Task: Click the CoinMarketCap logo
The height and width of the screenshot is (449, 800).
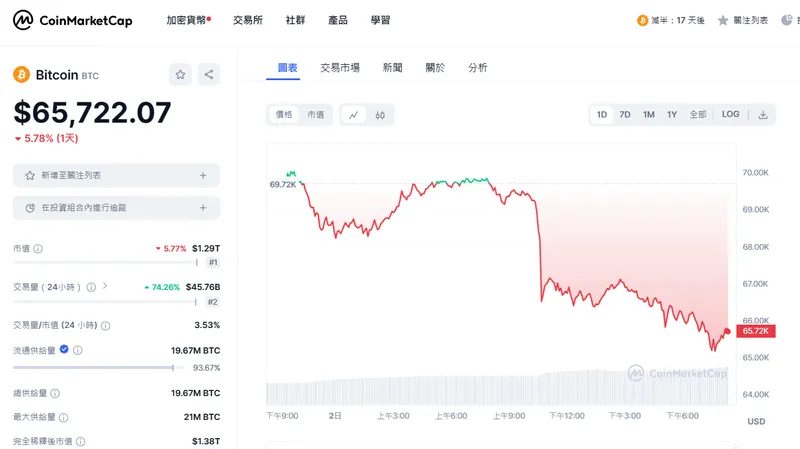Action: tap(72, 20)
